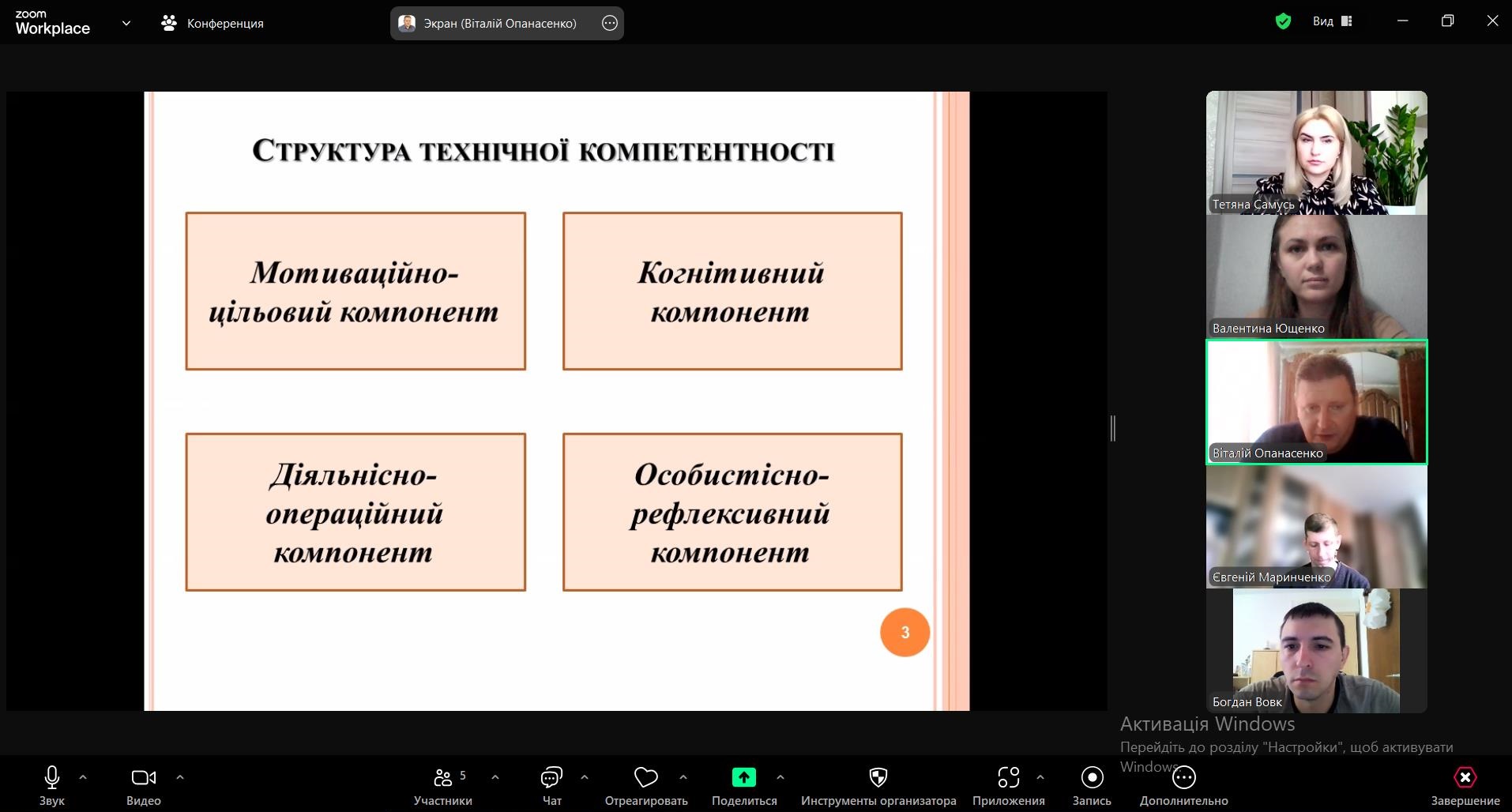Toggle microphone with the Sound button

52,778
